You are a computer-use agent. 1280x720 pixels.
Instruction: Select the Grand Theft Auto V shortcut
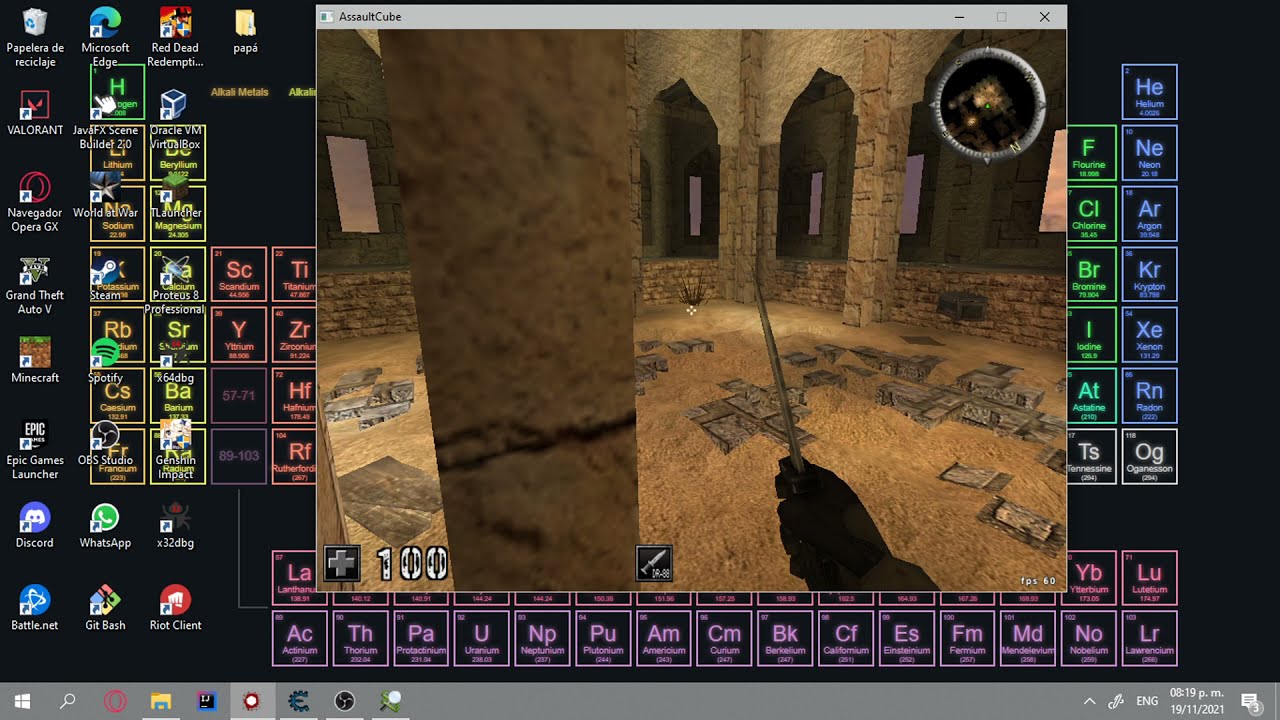coord(35,286)
